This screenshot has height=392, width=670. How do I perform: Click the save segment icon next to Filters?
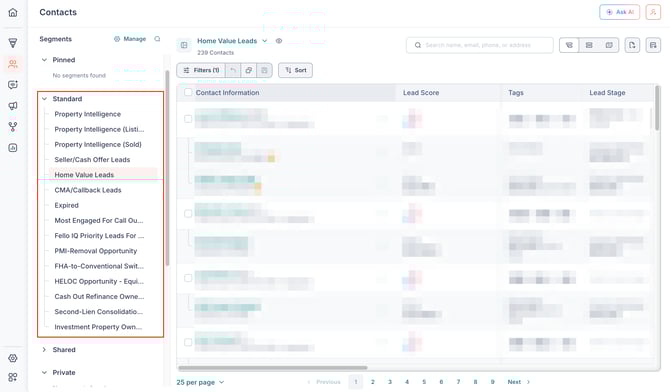point(264,70)
